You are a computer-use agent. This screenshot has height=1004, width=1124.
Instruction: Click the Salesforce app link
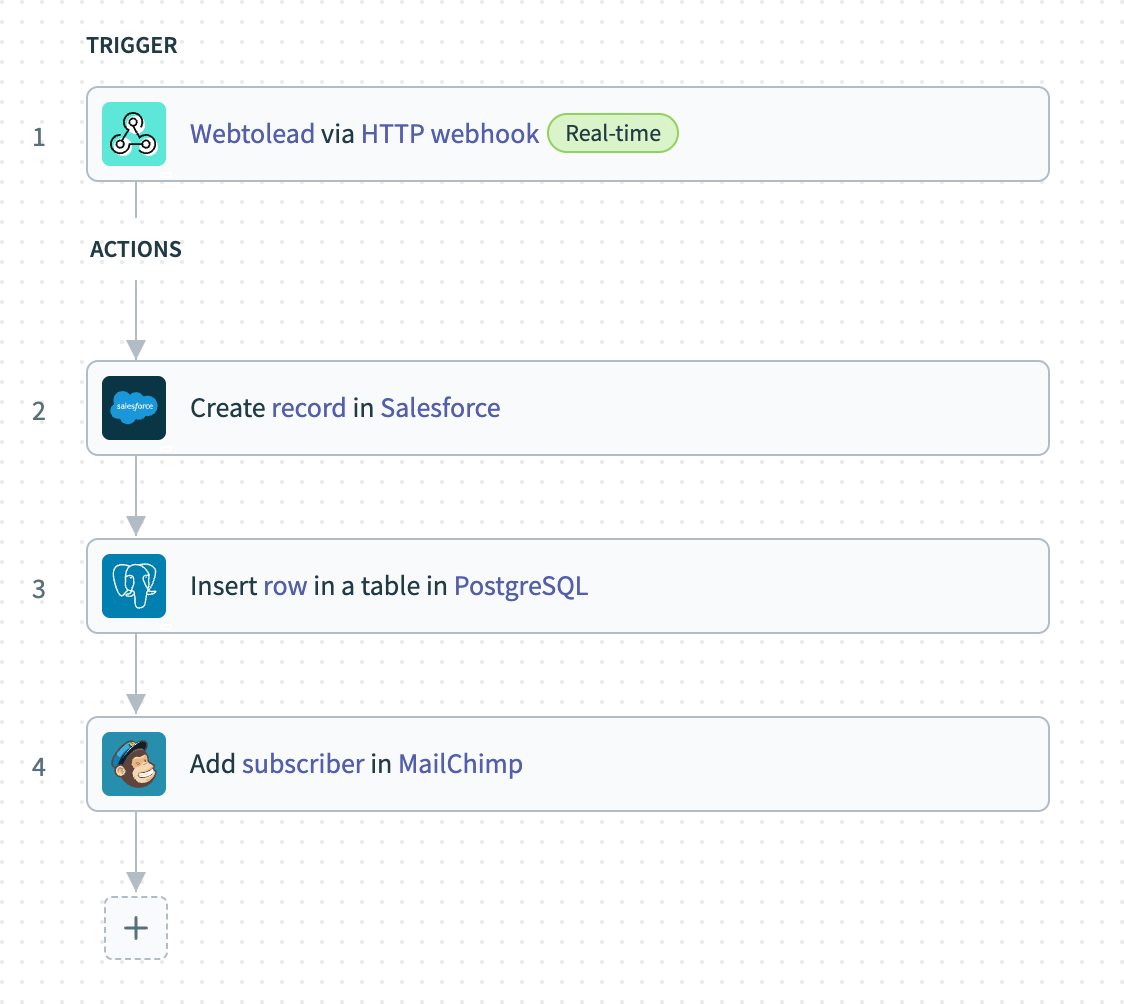(440, 408)
